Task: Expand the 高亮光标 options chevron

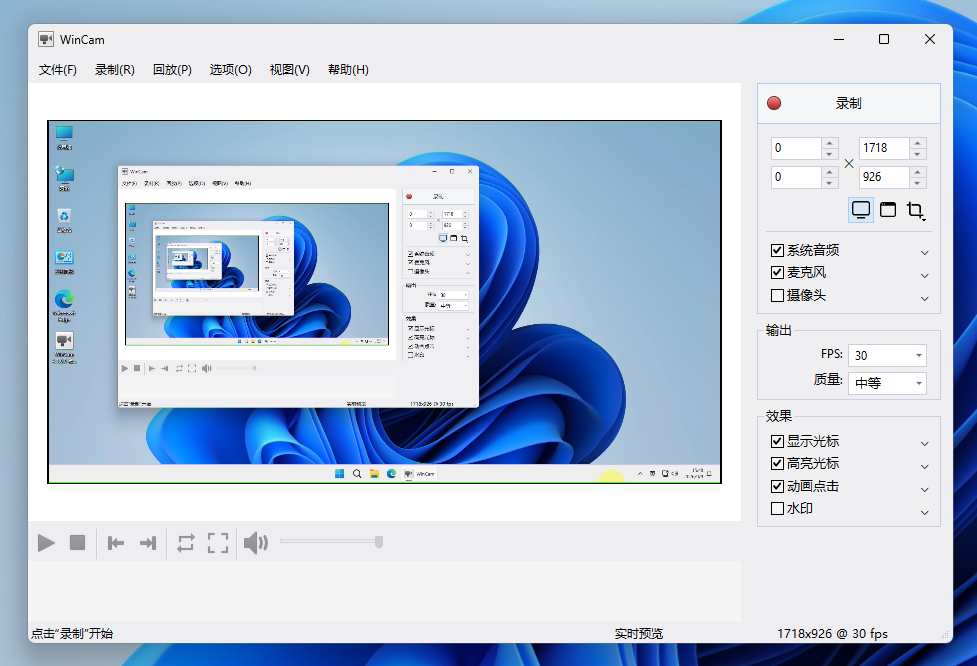Action: 925,467
